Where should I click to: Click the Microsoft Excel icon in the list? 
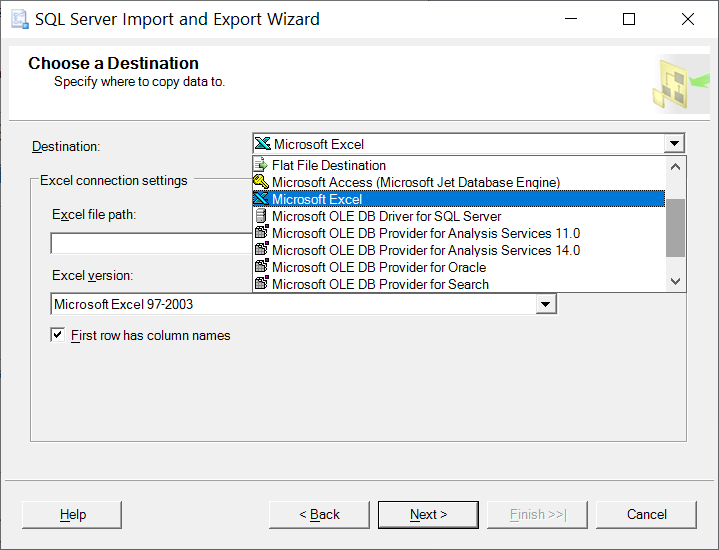[261, 199]
